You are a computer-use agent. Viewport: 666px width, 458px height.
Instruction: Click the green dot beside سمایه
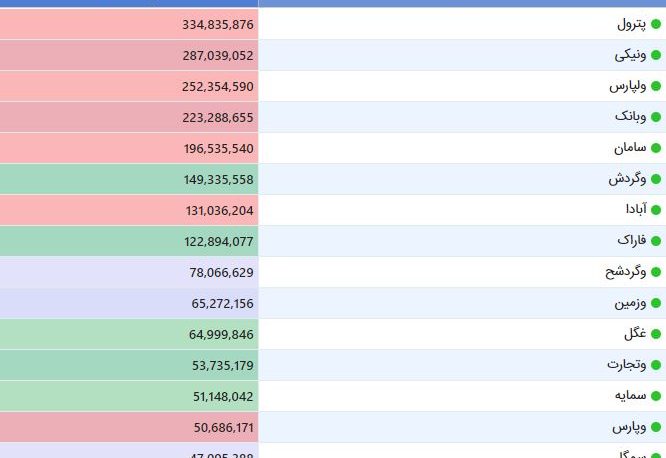click(656, 396)
